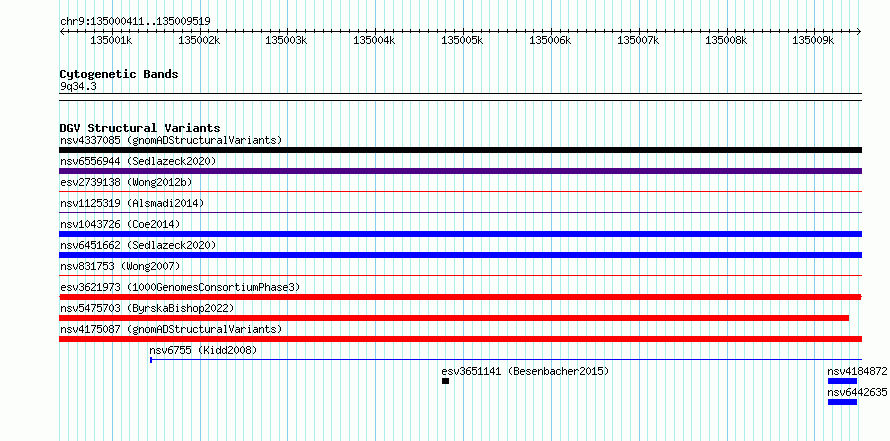Click ruler position 135009k
The image size is (890, 441).
point(813,40)
